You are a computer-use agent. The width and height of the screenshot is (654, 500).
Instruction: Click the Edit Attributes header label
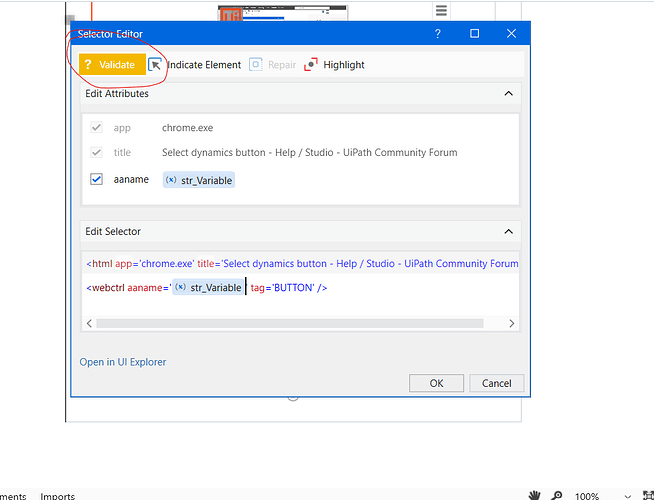click(117, 93)
